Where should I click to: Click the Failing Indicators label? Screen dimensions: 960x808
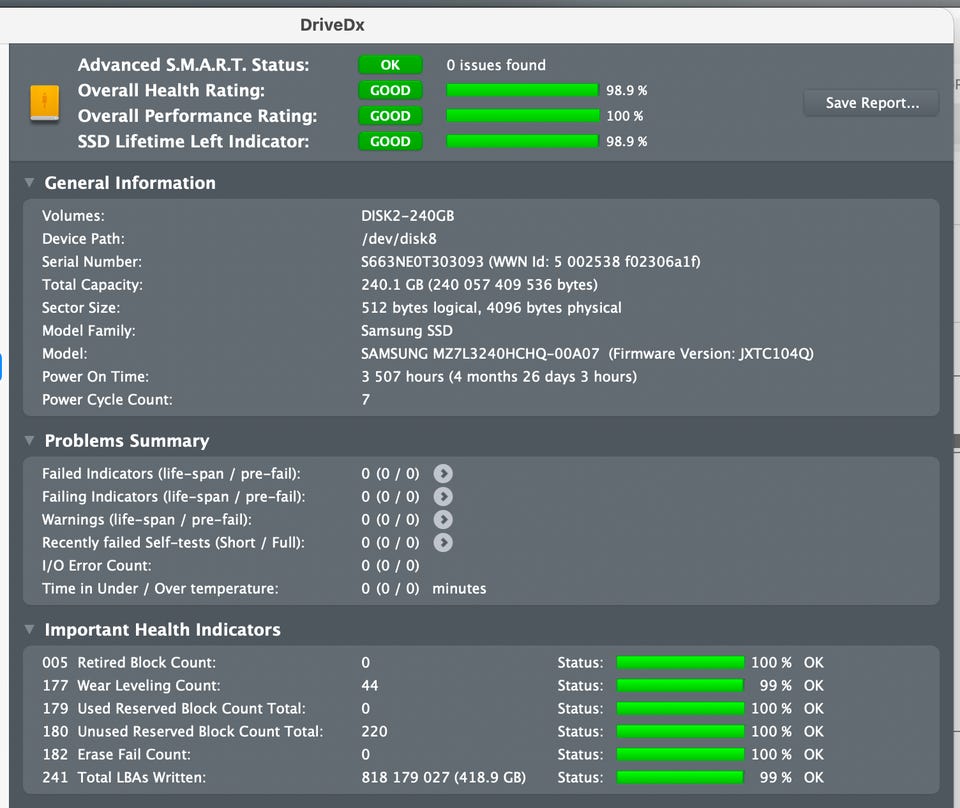(174, 496)
